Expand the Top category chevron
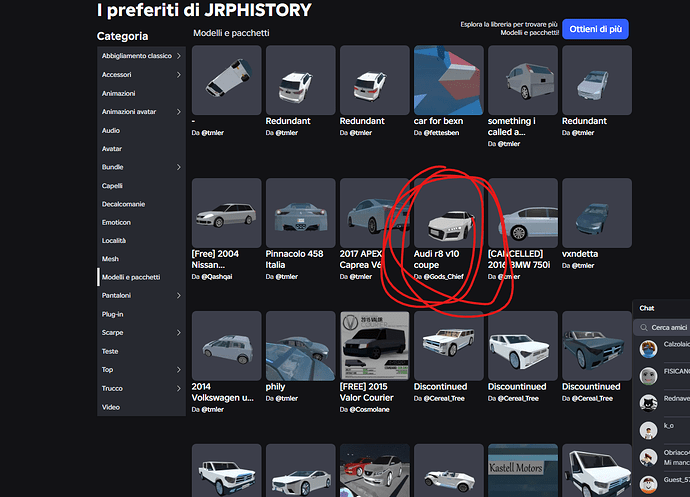 click(179, 370)
